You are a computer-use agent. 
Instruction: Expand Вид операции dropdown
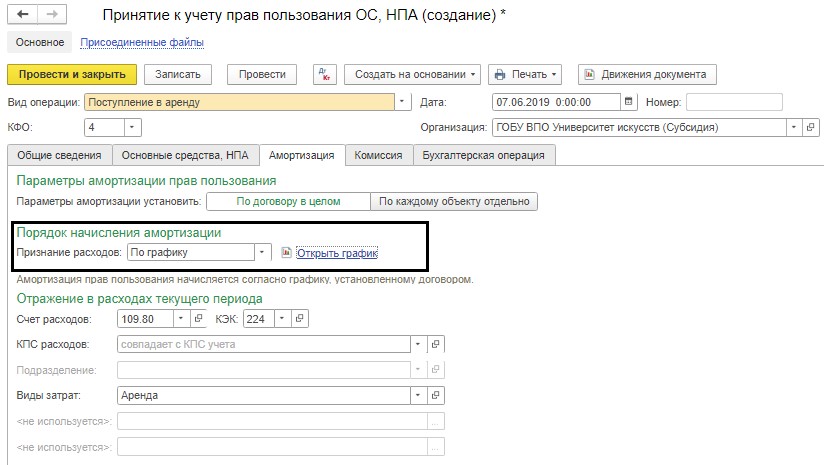click(402, 102)
